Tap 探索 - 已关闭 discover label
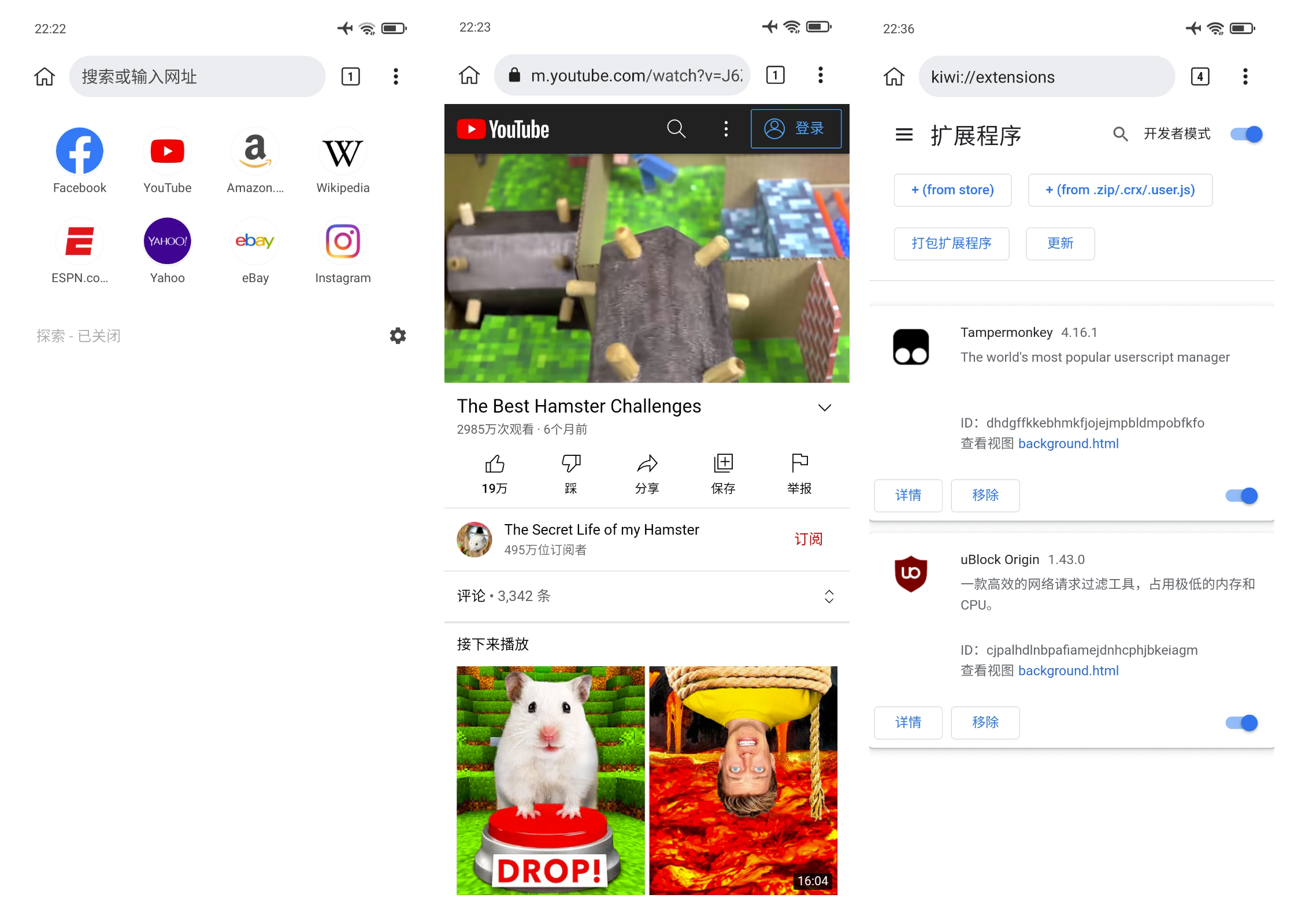Viewport: 1294px width, 924px height. (78, 336)
